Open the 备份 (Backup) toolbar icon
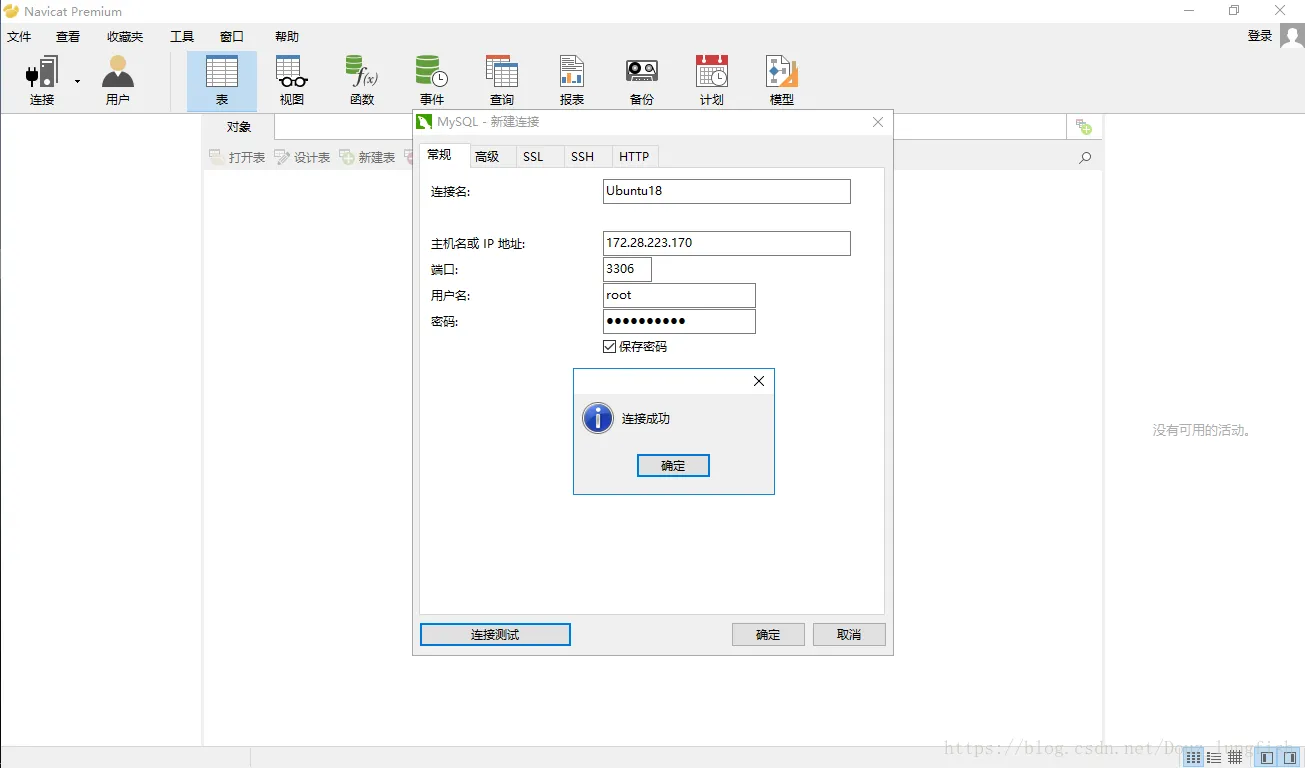 [642, 81]
